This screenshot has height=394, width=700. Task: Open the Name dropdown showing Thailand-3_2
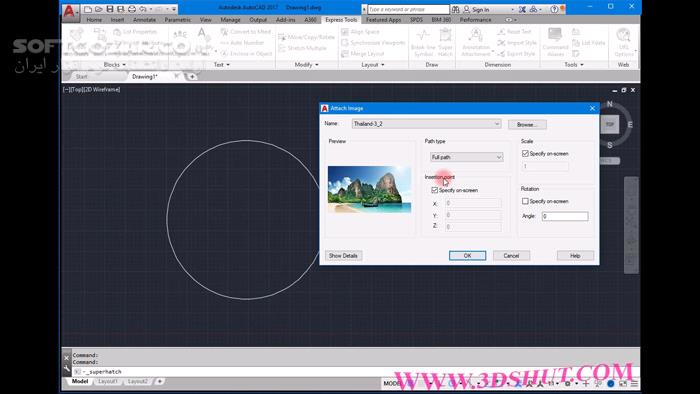click(x=426, y=124)
